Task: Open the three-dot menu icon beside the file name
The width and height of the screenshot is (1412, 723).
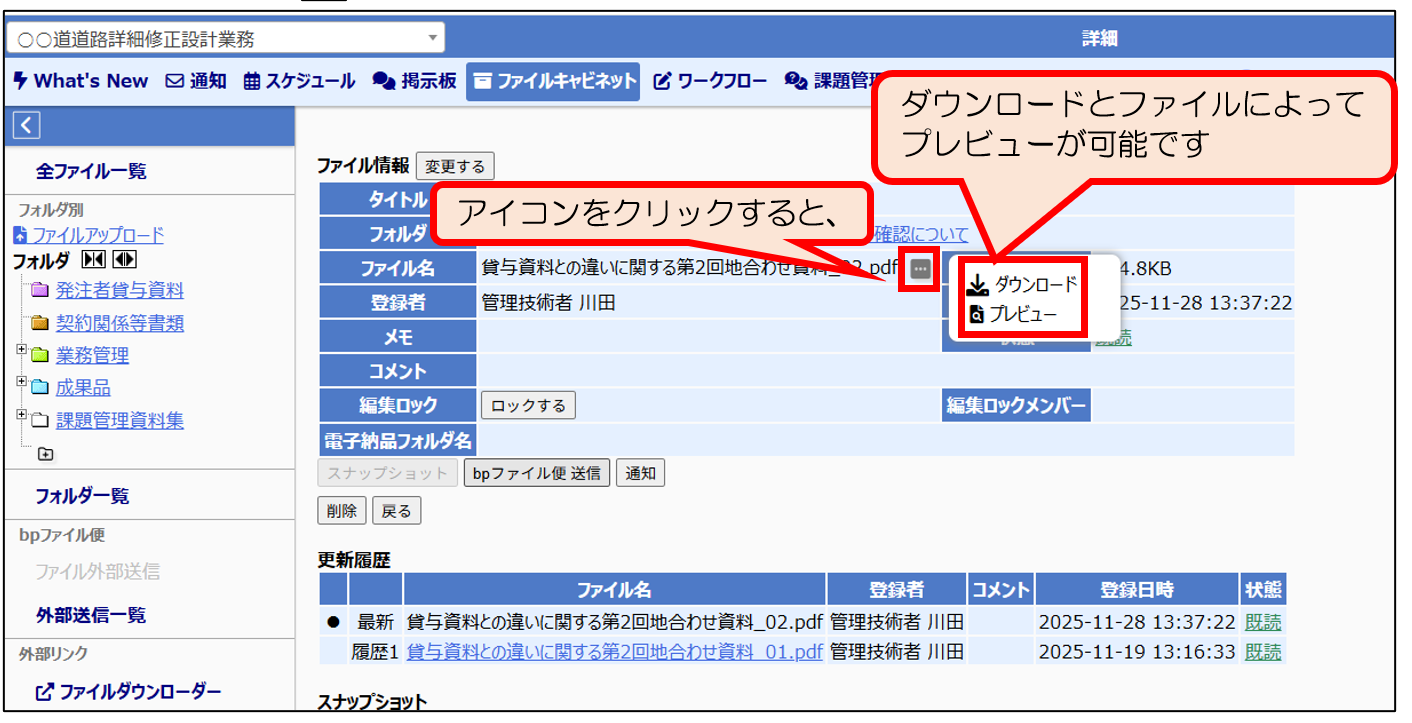Action: pyautogui.click(x=920, y=269)
